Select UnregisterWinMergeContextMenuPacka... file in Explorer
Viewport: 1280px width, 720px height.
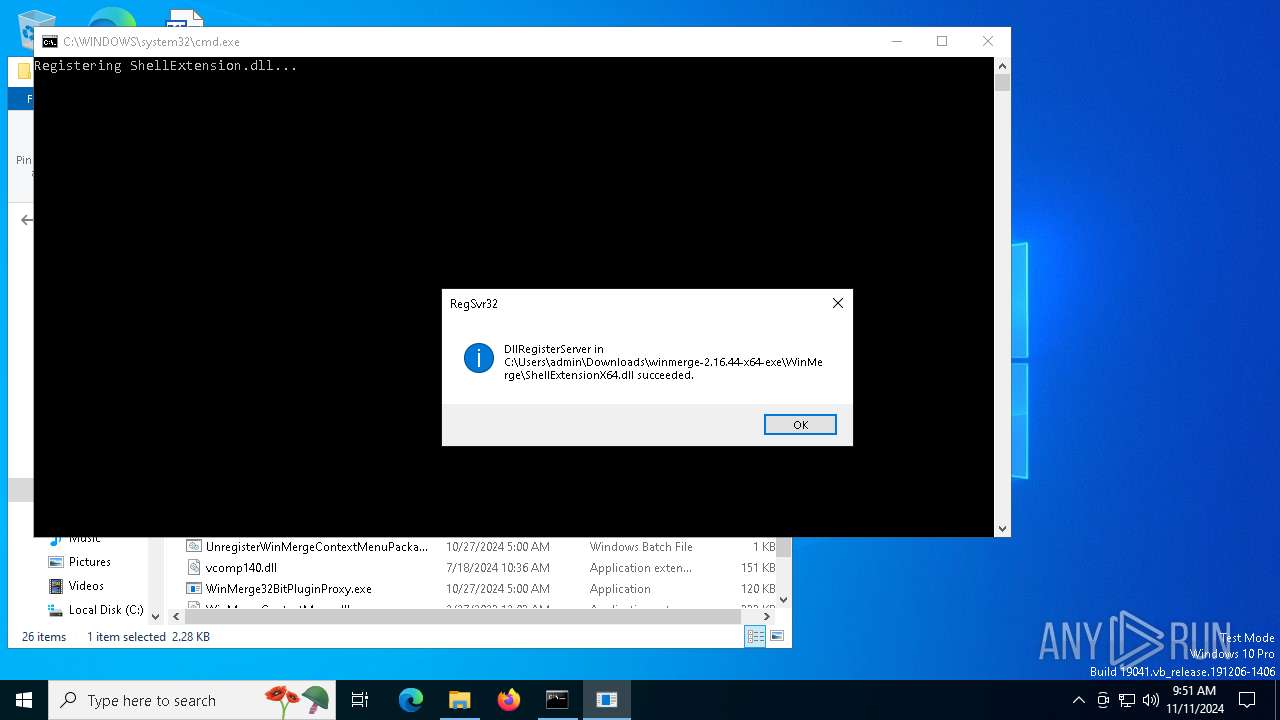(316, 547)
